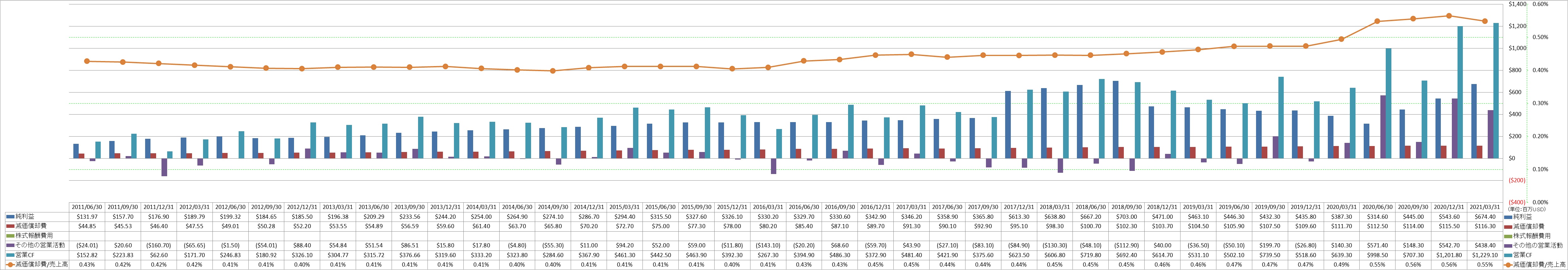The width and height of the screenshot is (1568, 270).
Task: Select the $131.97 net income cell
Action: [x=87, y=217]
